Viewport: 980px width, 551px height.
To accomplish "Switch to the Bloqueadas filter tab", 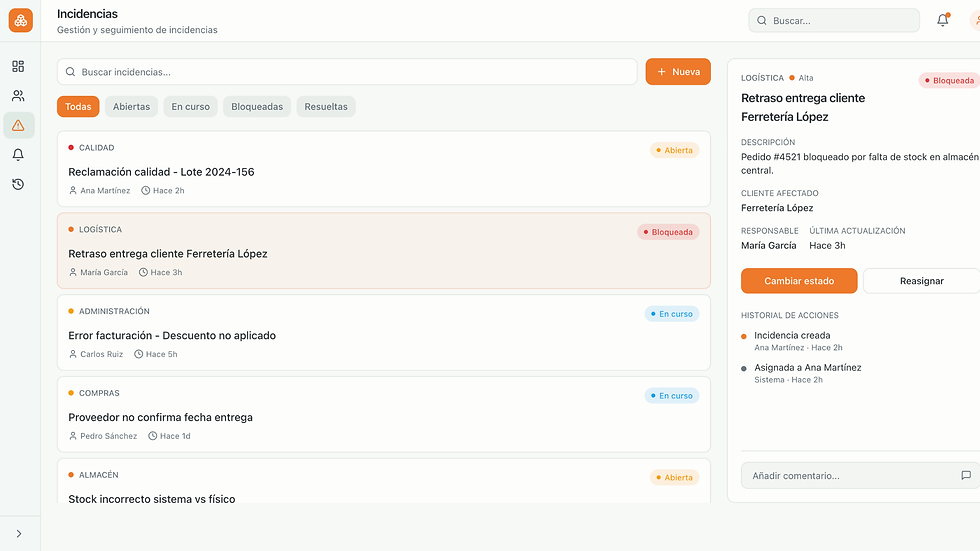I will coord(257,107).
